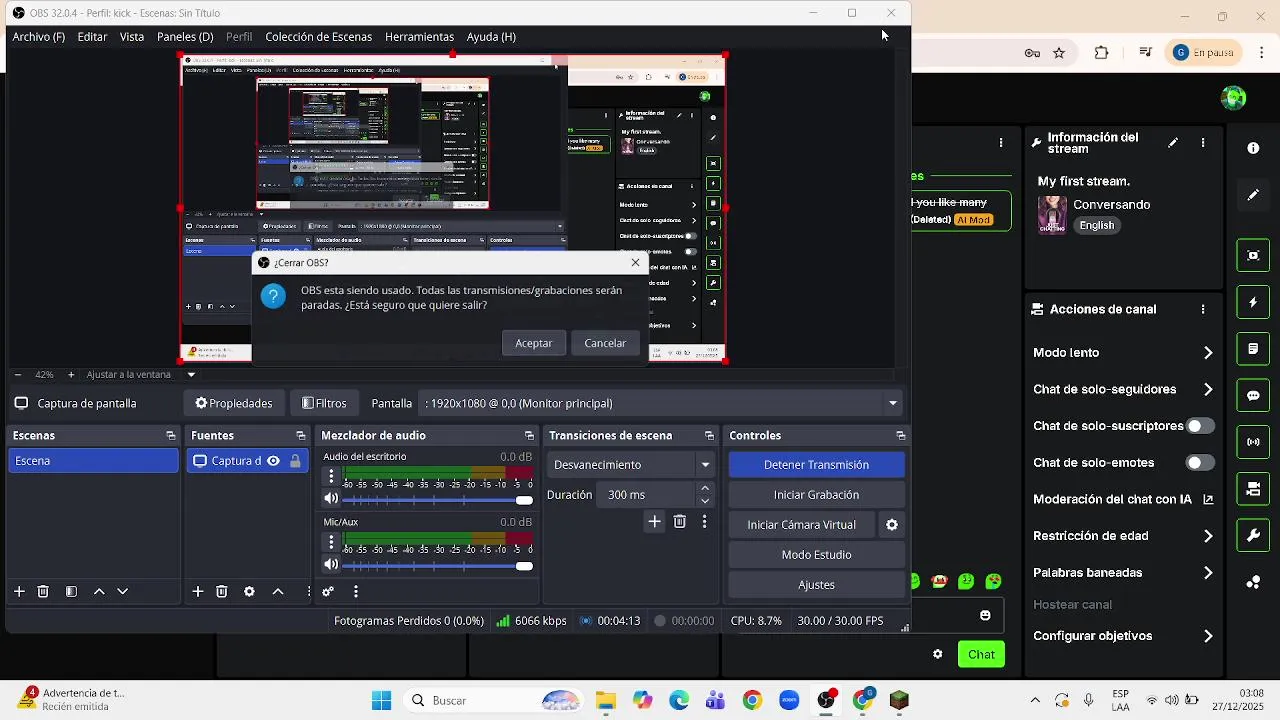Expand Configurar objetivos option
1280x720 pixels.
1208,636
